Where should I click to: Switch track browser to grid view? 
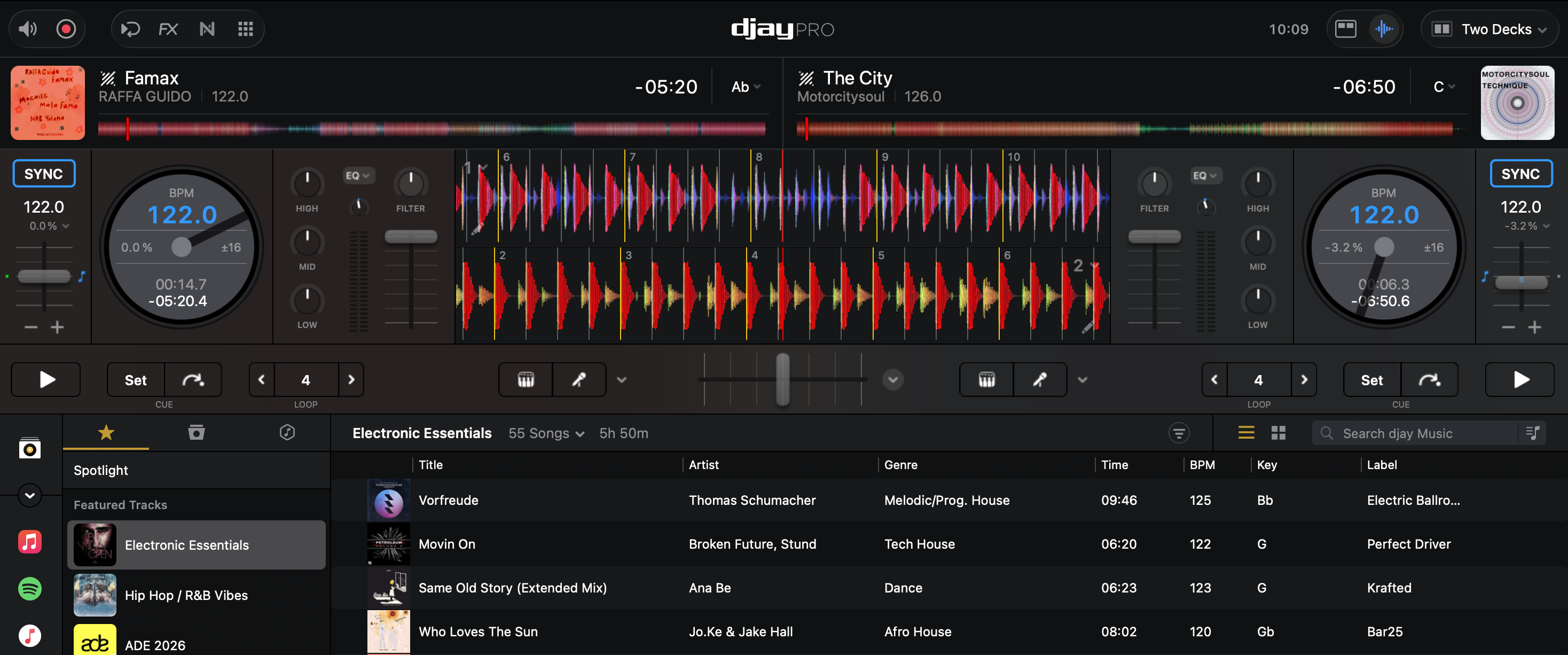point(1278,433)
